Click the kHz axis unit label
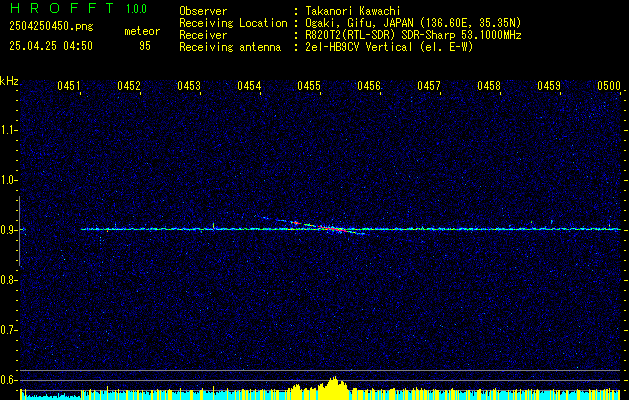Image resolution: width=629 pixels, height=400 pixels. (9, 81)
